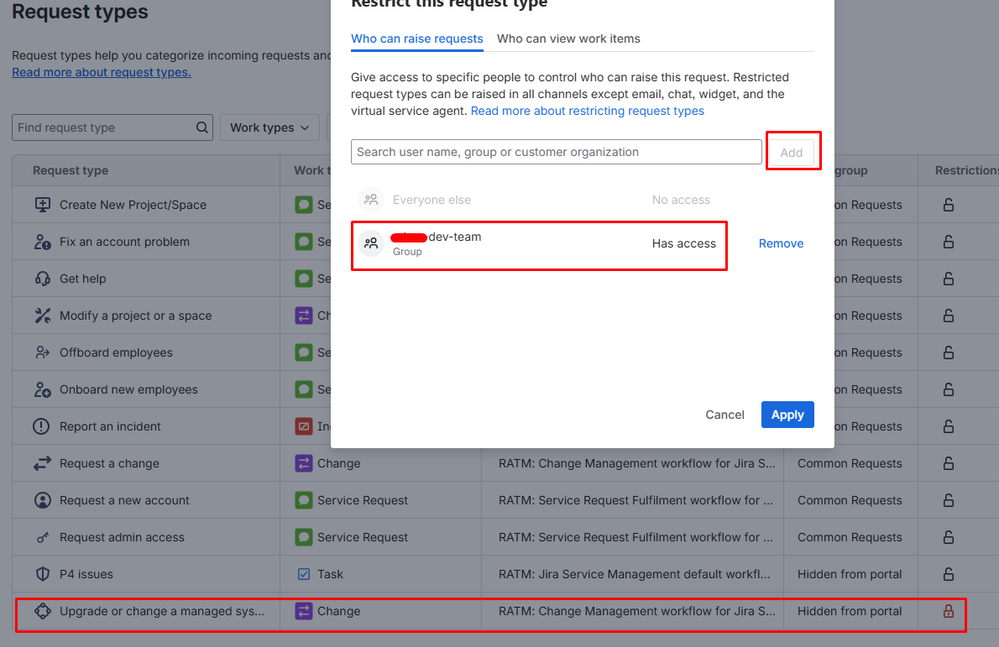Click the restriction lock icon for Get help
Viewport: 999px width, 647px height.
[948, 278]
